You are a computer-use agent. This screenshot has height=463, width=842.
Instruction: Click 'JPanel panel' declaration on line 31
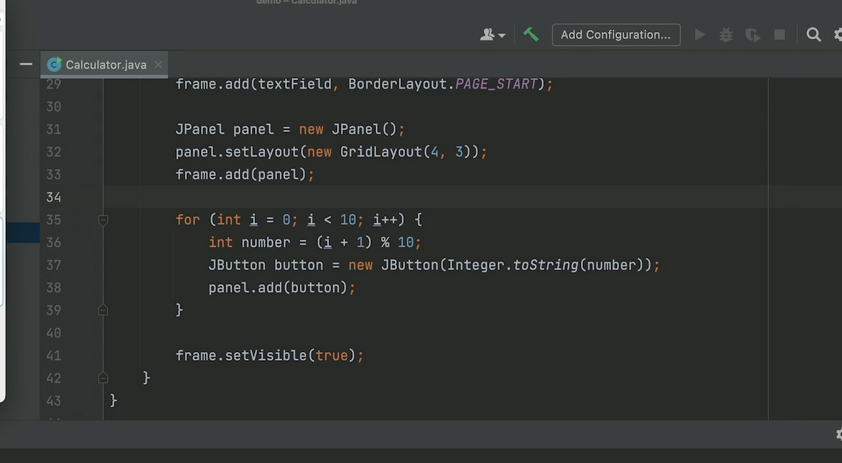[x=290, y=129]
